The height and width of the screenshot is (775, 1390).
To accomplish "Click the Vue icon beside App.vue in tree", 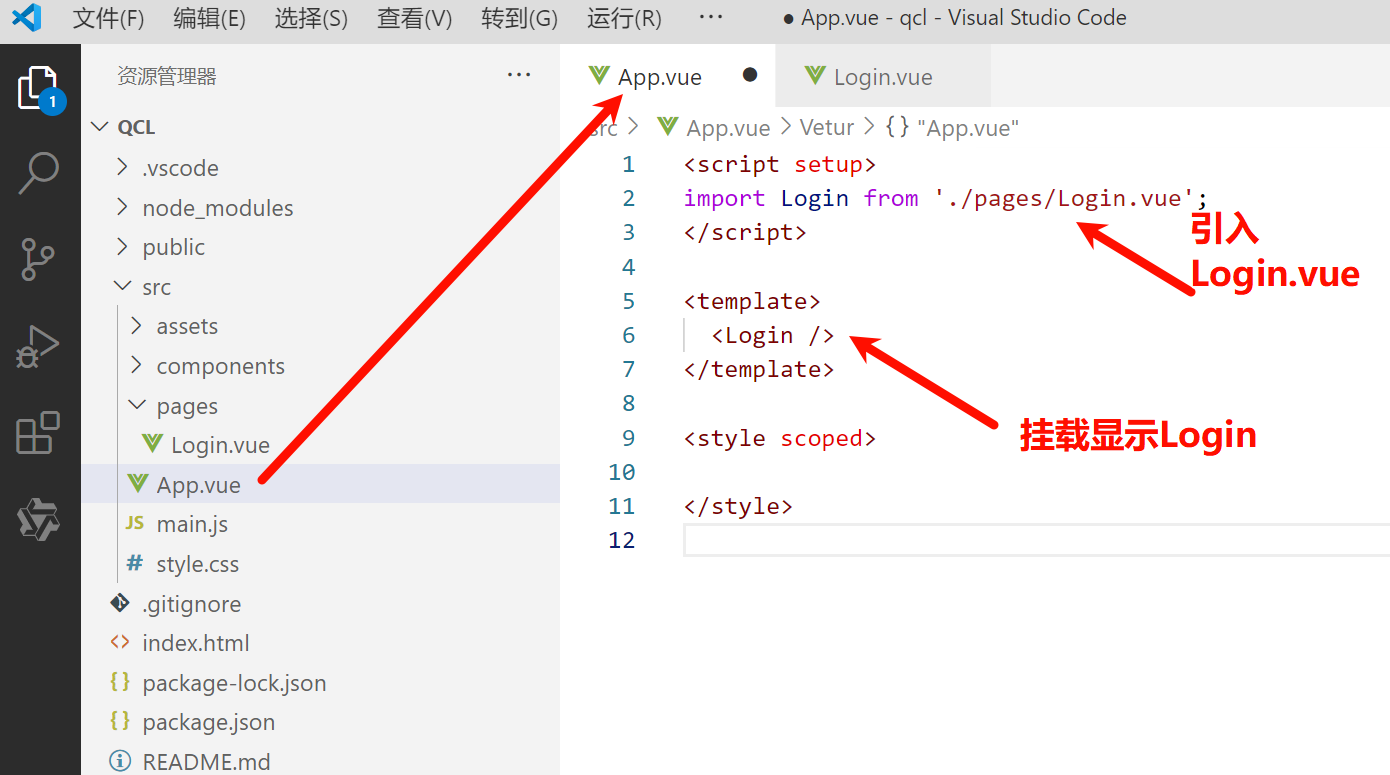I will pyautogui.click(x=138, y=484).
